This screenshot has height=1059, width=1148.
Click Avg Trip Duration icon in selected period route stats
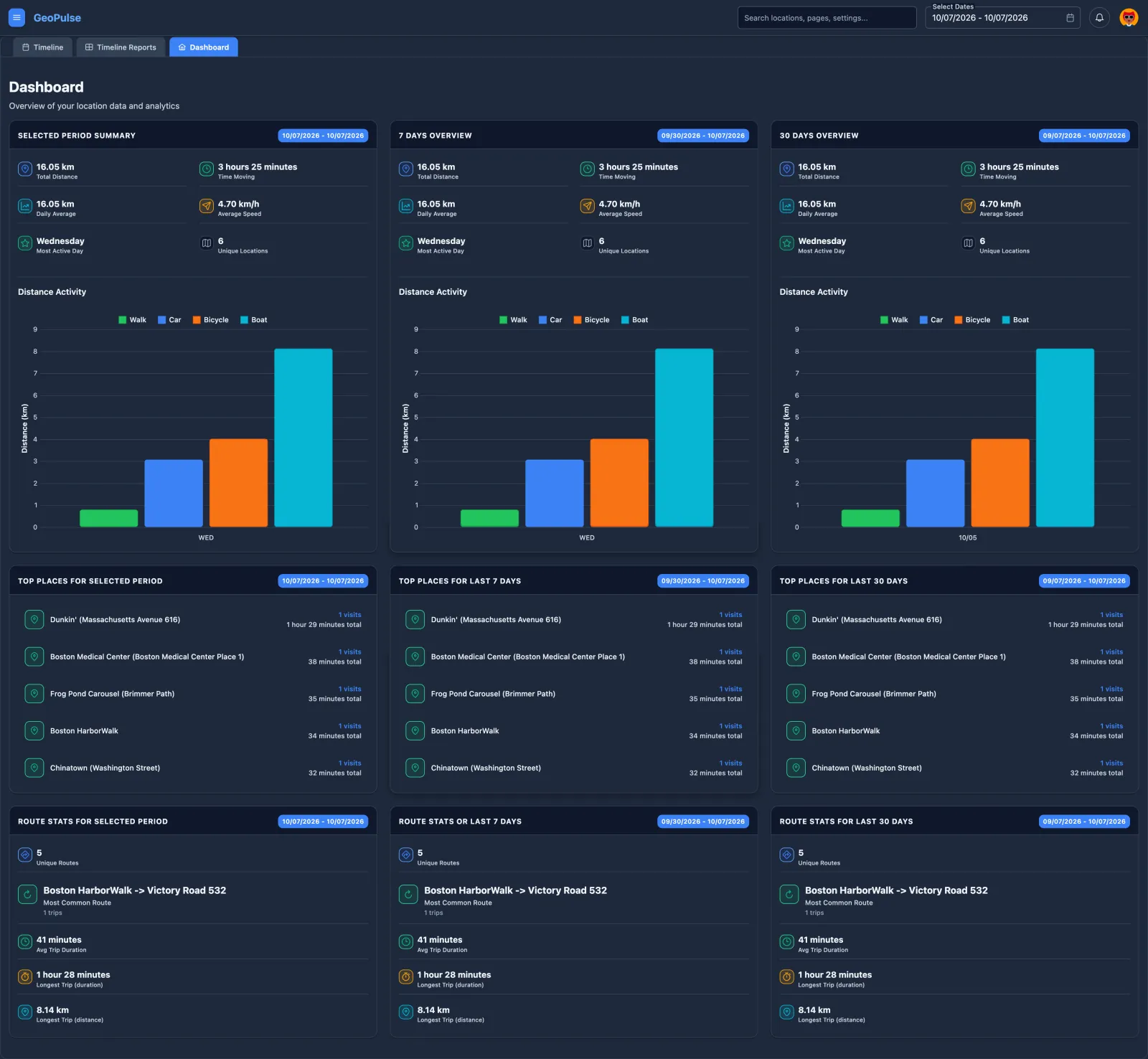coord(25,942)
